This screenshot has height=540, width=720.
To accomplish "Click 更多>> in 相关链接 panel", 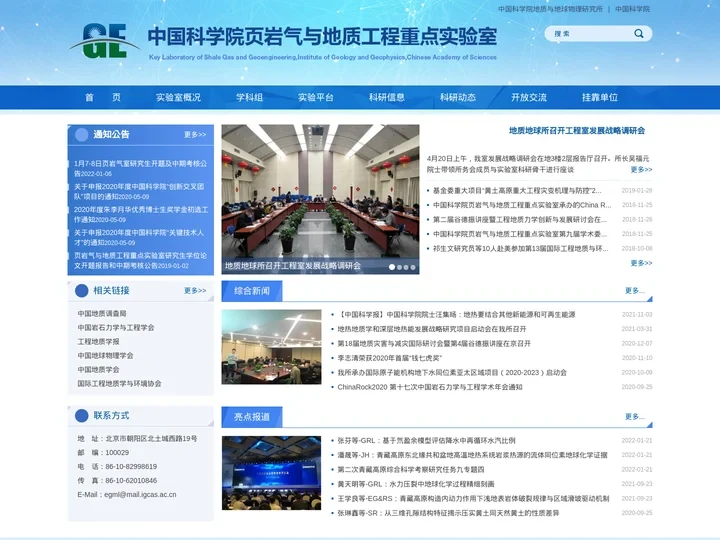I will click(195, 291).
